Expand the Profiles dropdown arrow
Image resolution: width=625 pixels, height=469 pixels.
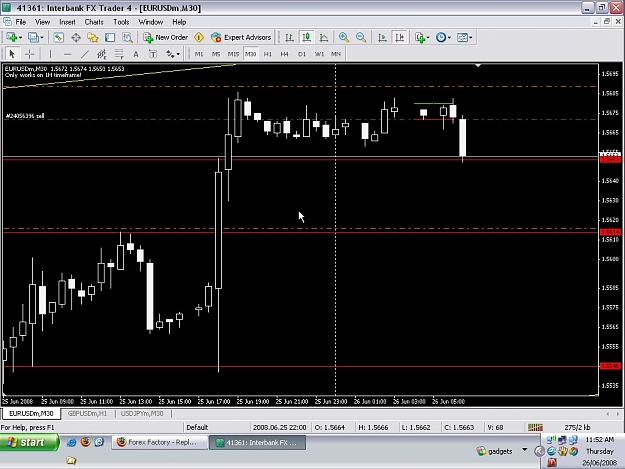[x=41, y=37]
